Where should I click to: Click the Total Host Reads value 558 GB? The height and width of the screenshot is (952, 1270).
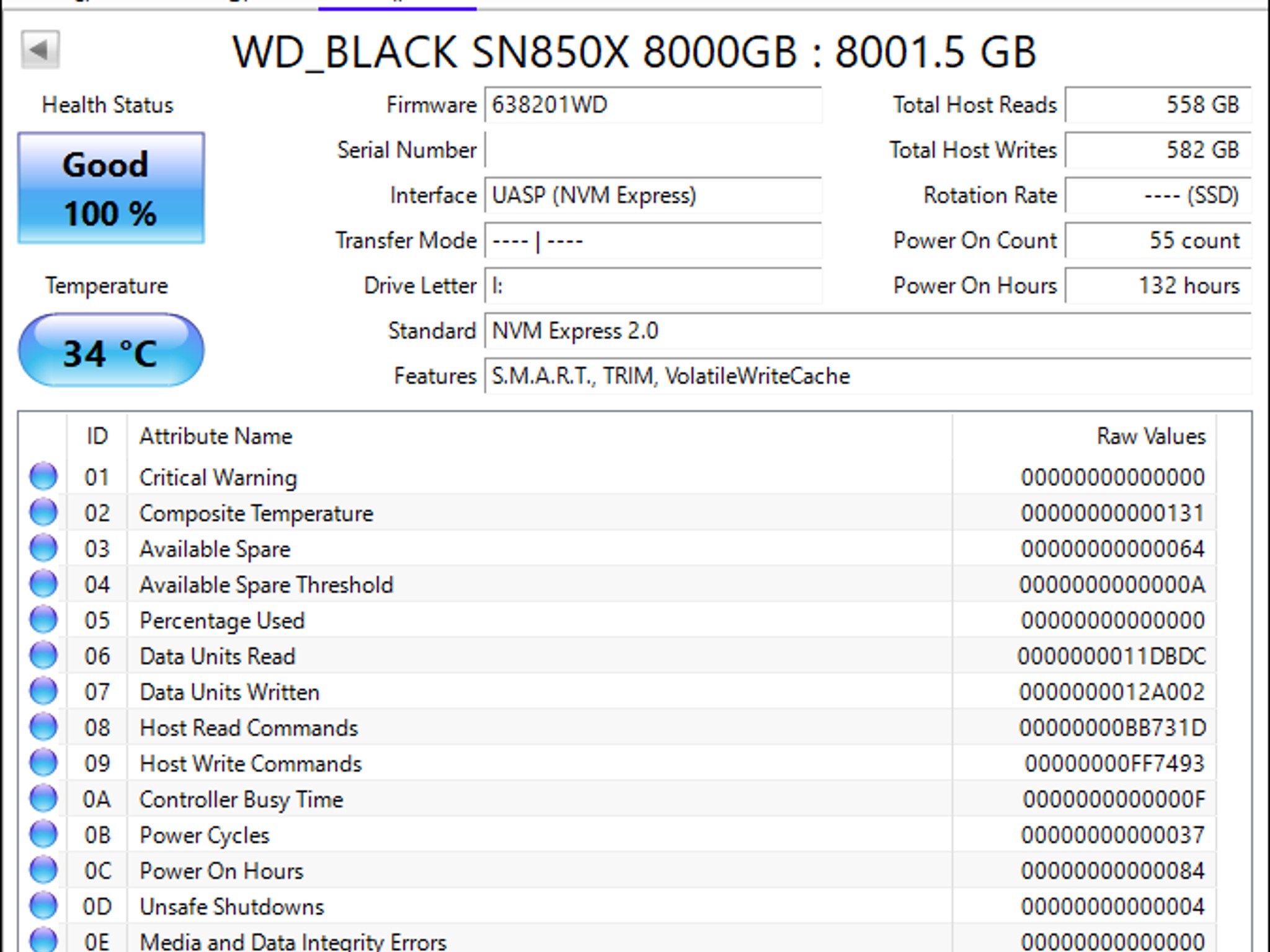click(x=1158, y=105)
